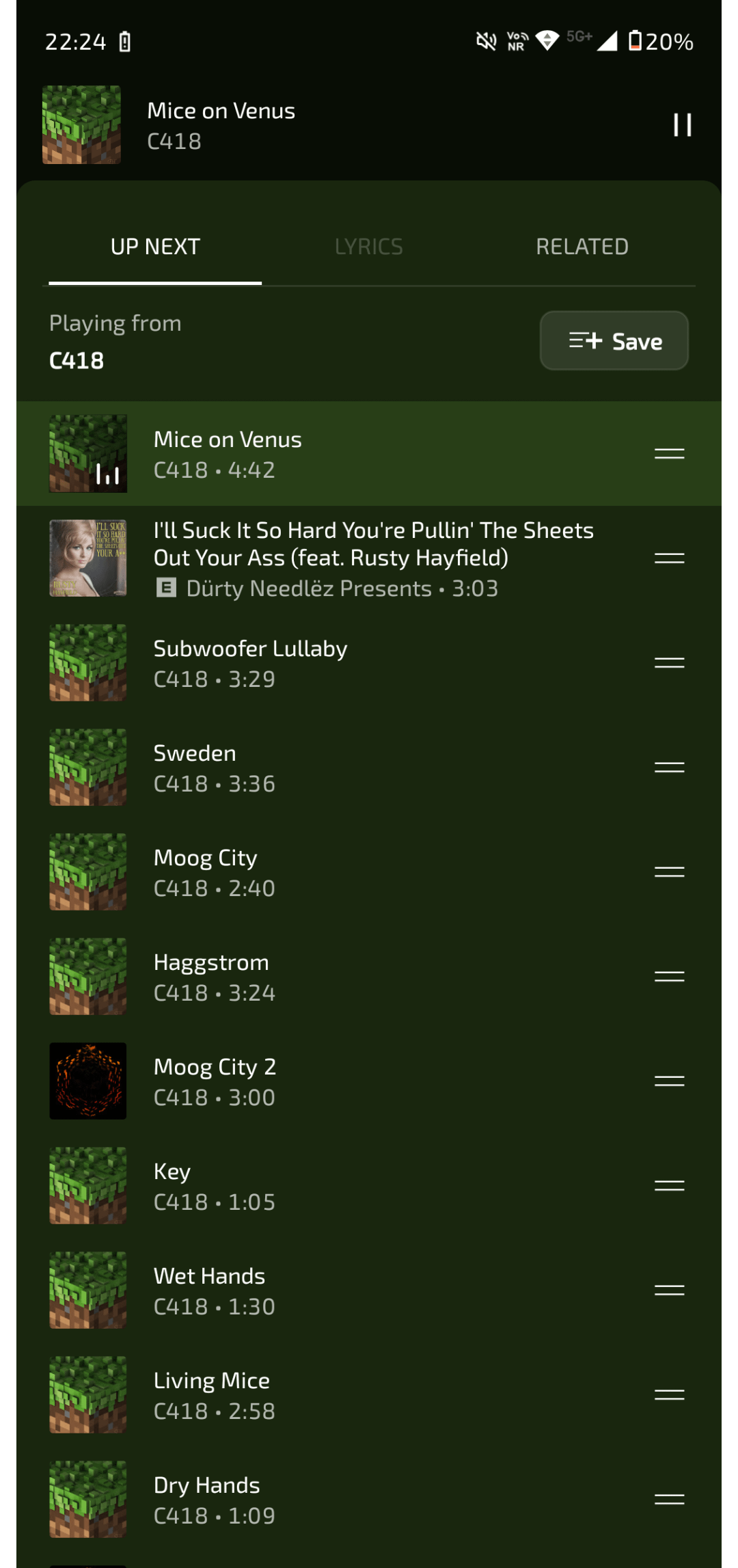Tap the Moog City 2 album thumbnail
This screenshot has height=1568, width=738.
click(x=88, y=1081)
